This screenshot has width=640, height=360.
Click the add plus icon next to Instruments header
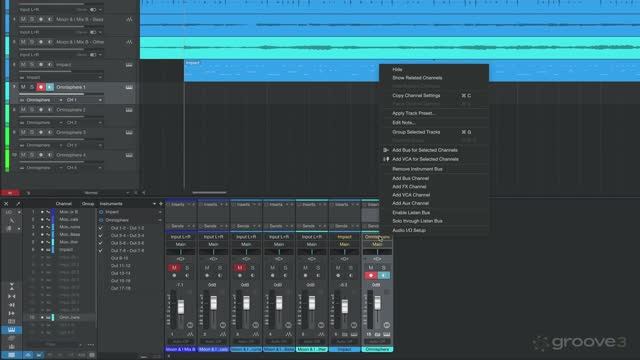(160, 204)
